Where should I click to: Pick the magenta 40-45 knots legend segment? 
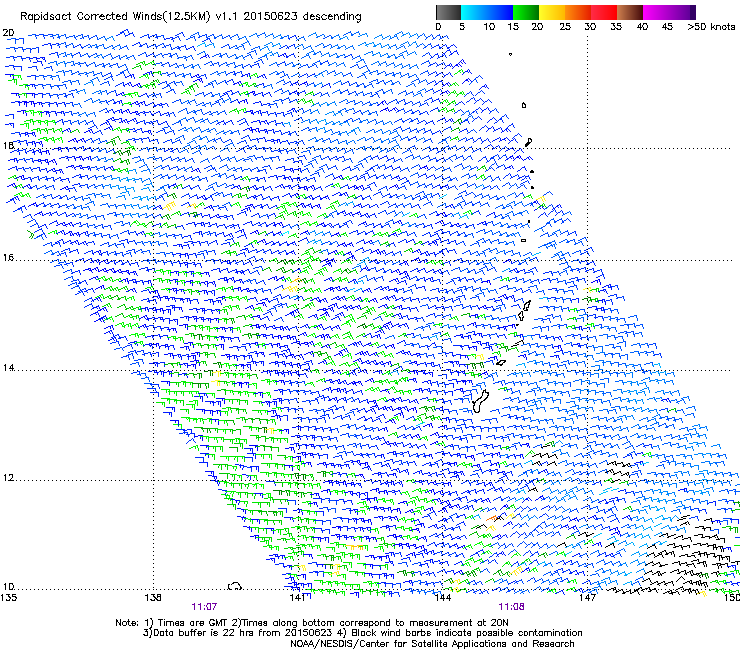click(x=656, y=12)
